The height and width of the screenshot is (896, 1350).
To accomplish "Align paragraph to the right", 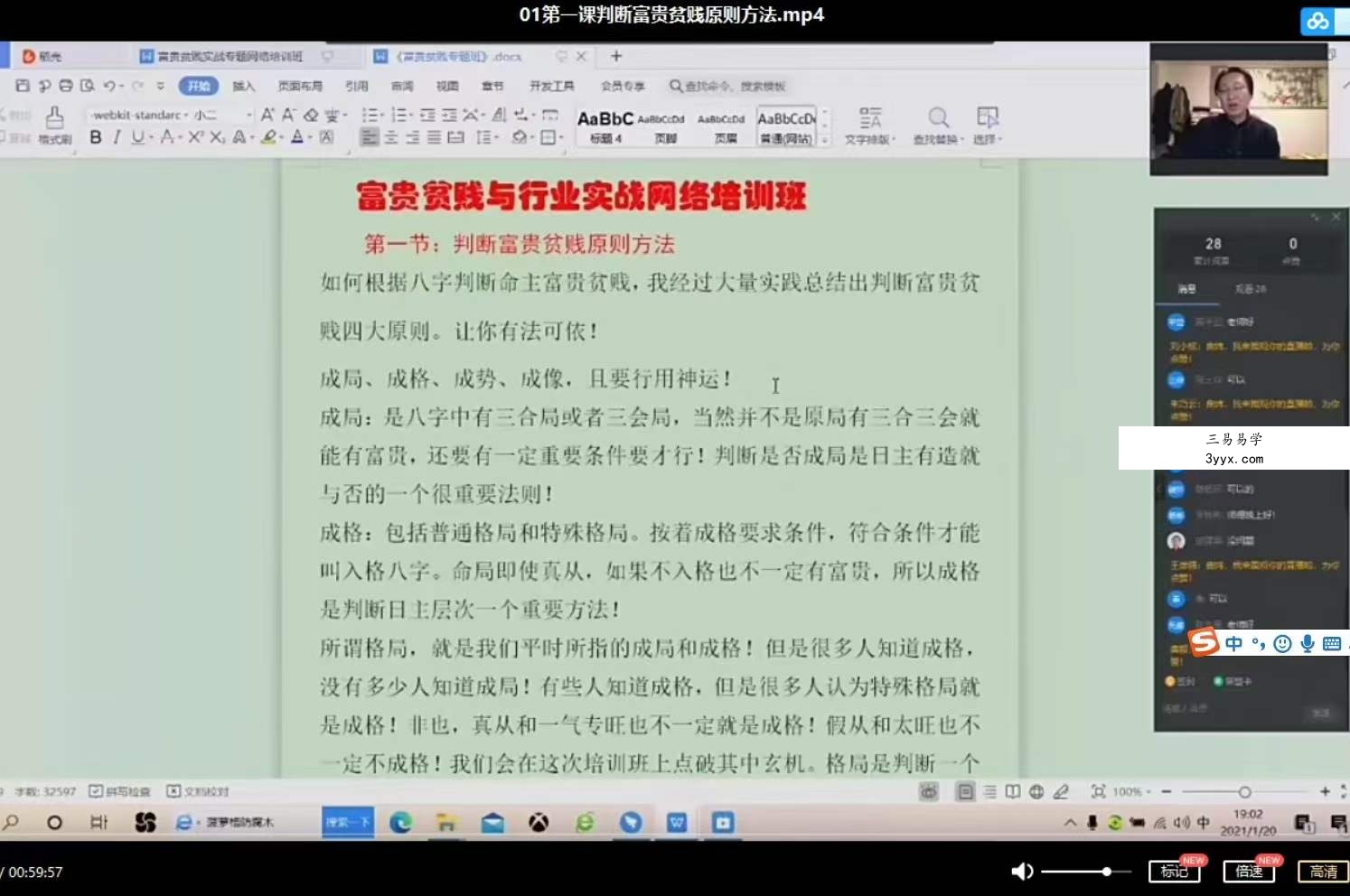I will coord(413,137).
